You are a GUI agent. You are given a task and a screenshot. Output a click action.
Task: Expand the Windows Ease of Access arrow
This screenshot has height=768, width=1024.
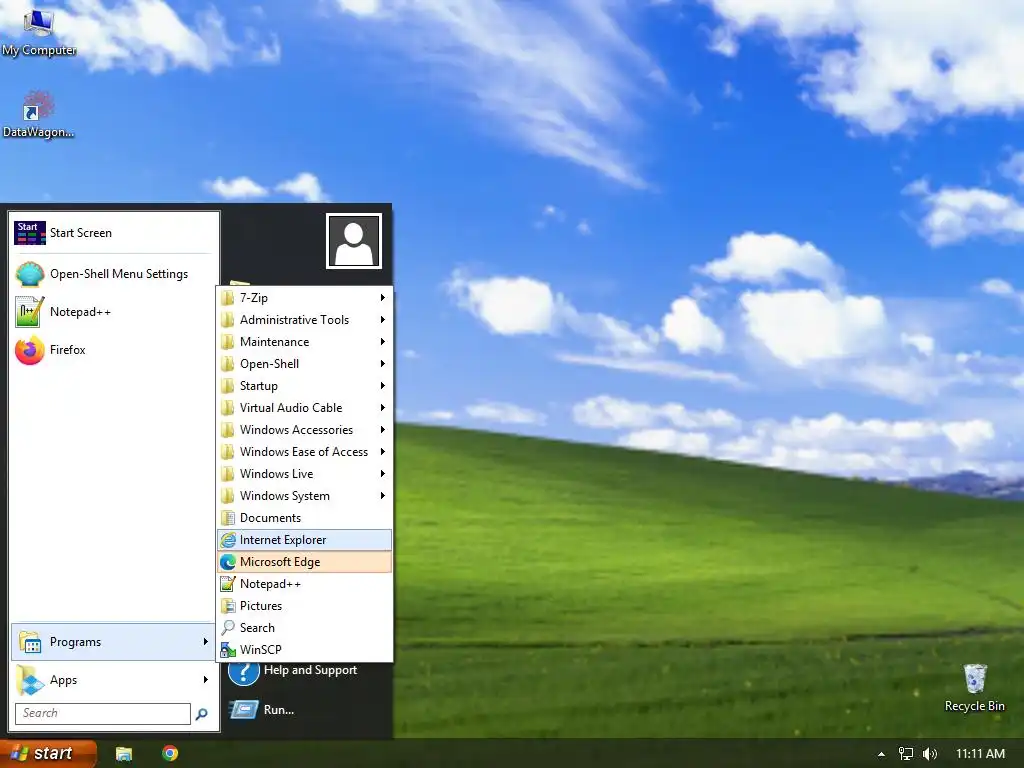383,452
